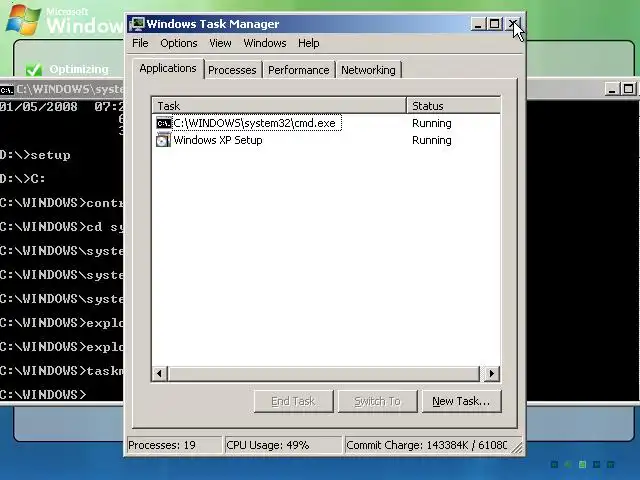Click the Switch To button
Screen dimensions: 640x480
[x=378, y=401]
